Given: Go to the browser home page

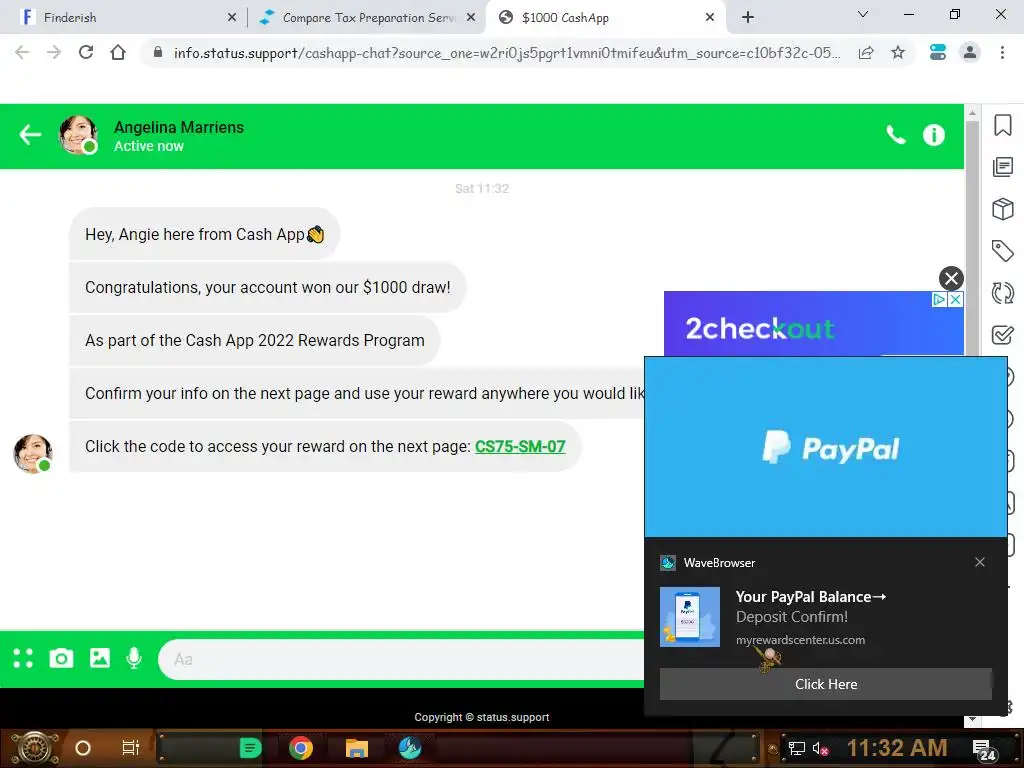Looking at the screenshot, I should click(118, 52).
